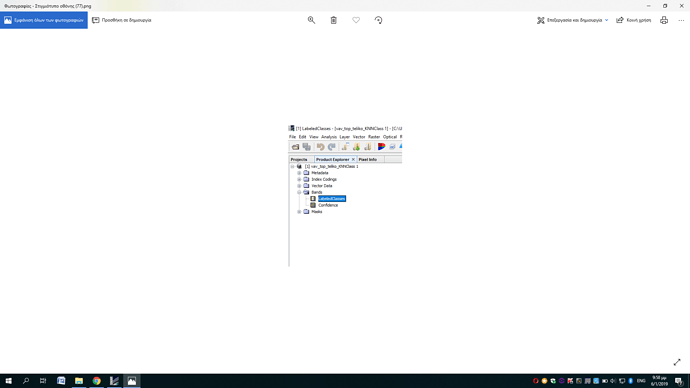
Task: Click the blue 'see all photos' button
Action: click(44, 20)
